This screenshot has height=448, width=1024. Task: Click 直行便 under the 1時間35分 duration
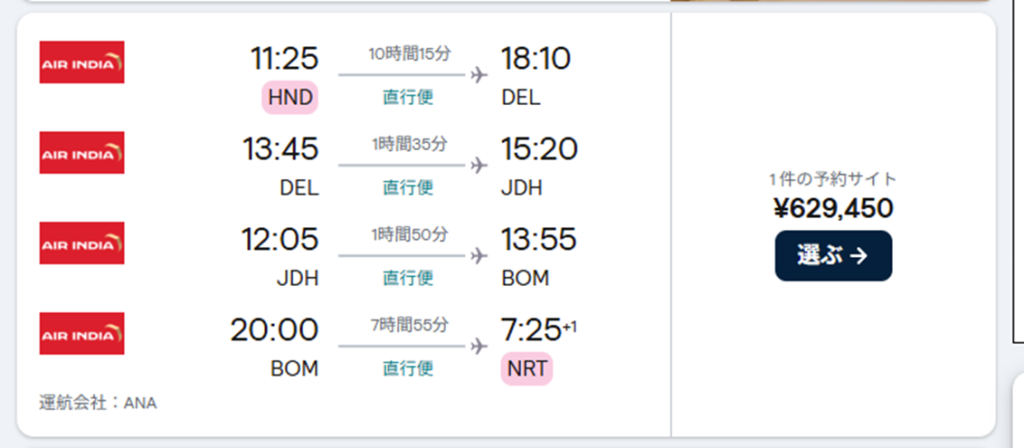click(408, 187)
